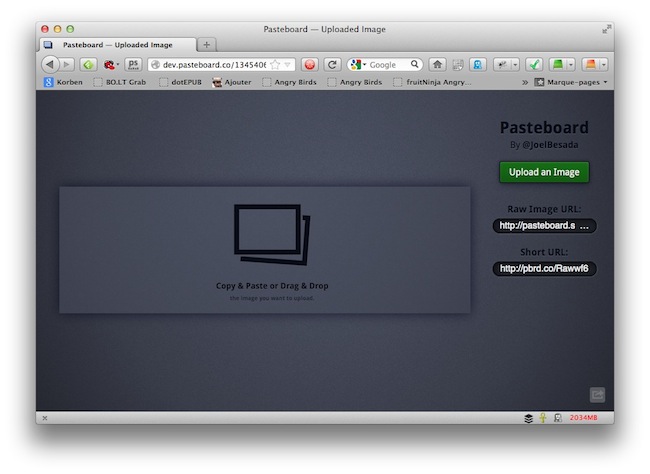Close the add-on bar with X

coord(45,418)
